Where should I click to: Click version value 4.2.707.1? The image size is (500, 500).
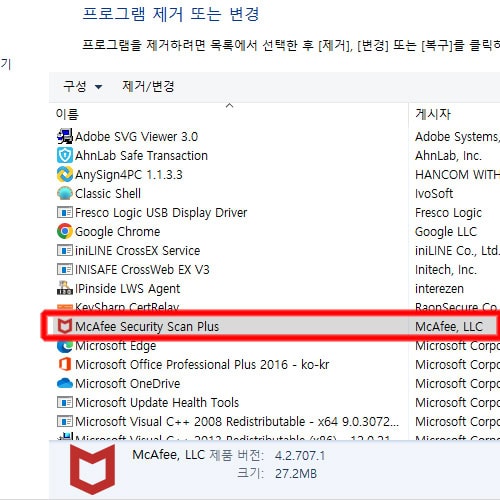(x=300, y=455)
